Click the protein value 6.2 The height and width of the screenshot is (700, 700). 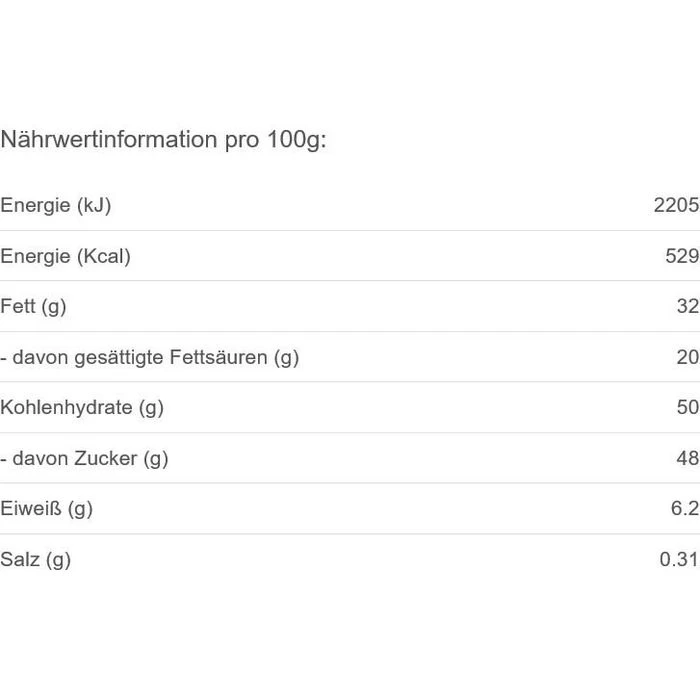coord(685,509)
